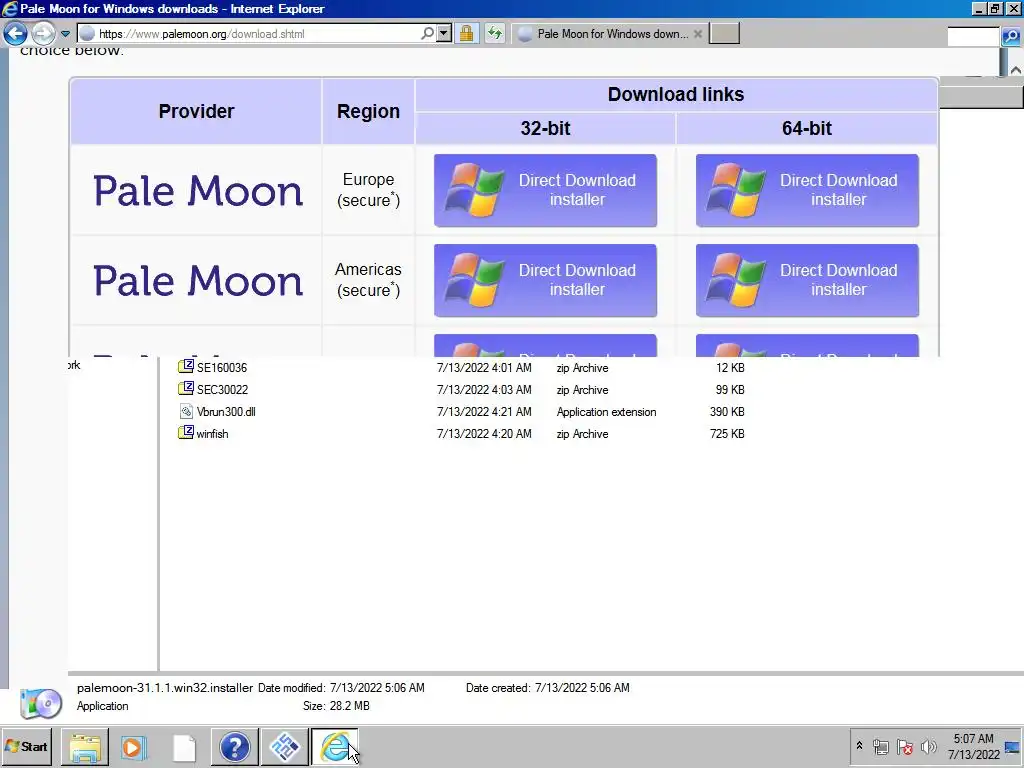
Task: Click the first Pale Moon provider logo
Action: coord(198,191)
